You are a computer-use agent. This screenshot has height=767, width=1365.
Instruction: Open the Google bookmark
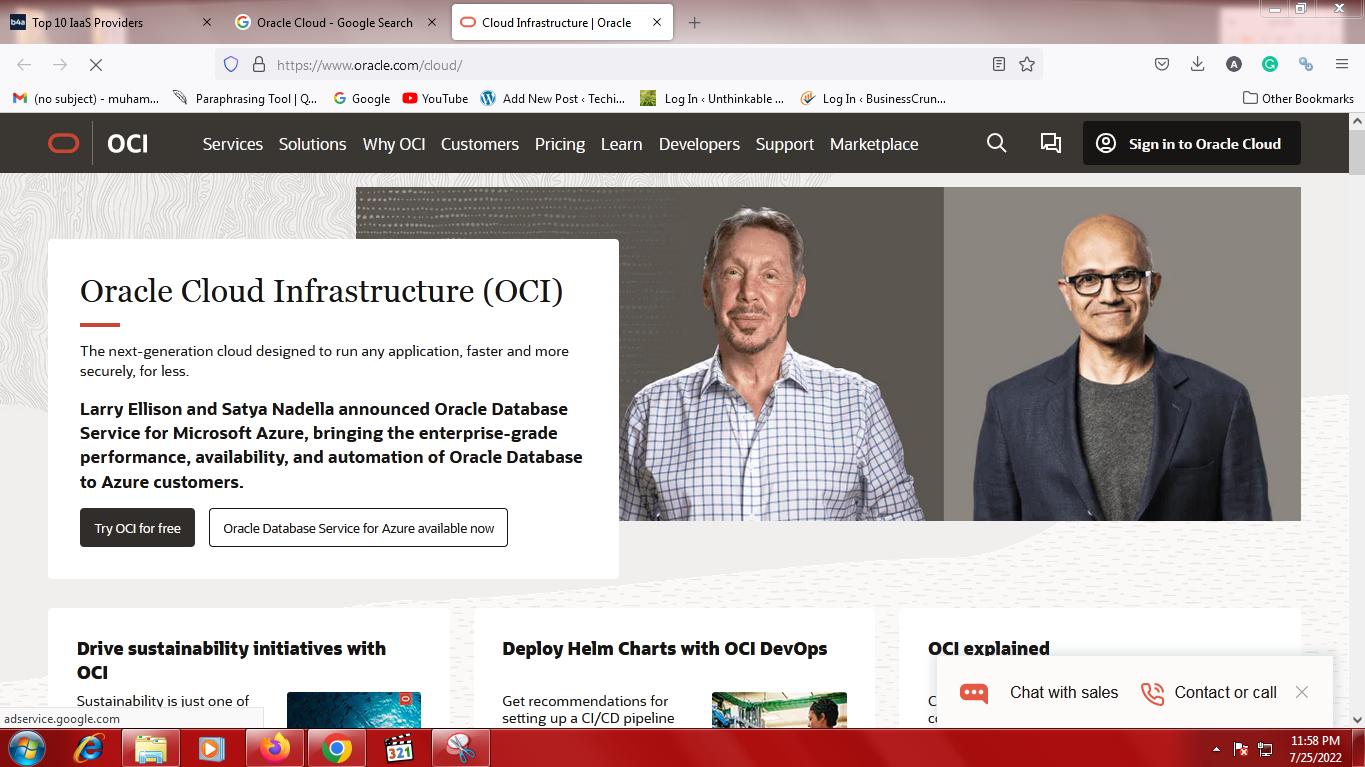361,98
